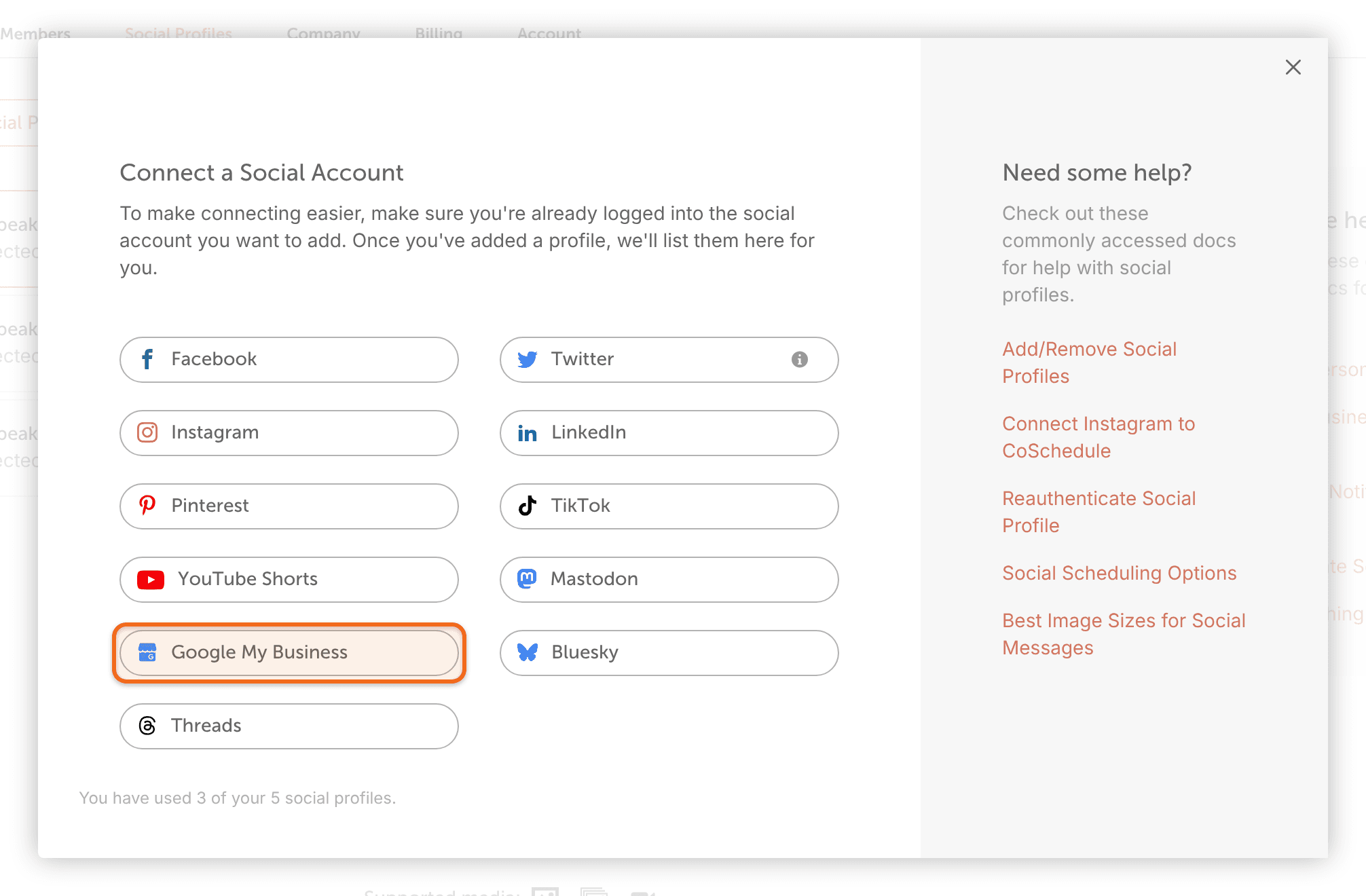
Task: Click the YouTube play icon
Action: click(x=151, y=580)
